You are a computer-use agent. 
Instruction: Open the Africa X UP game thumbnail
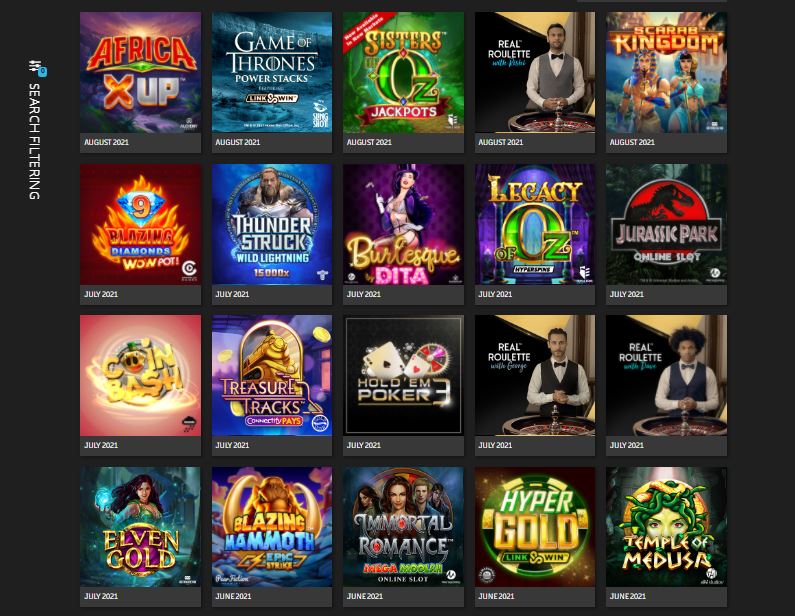(140, 73)
